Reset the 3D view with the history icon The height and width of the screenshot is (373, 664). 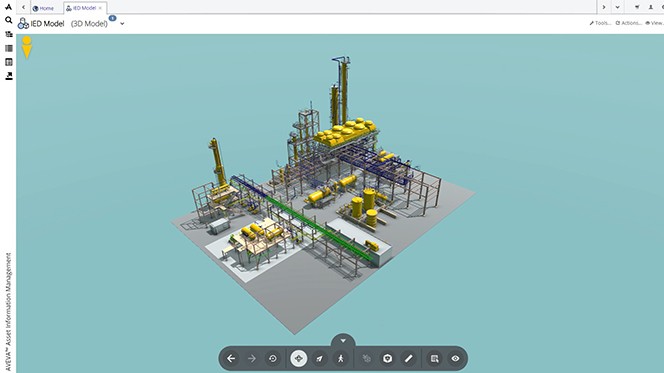click(x=273, y=359)
